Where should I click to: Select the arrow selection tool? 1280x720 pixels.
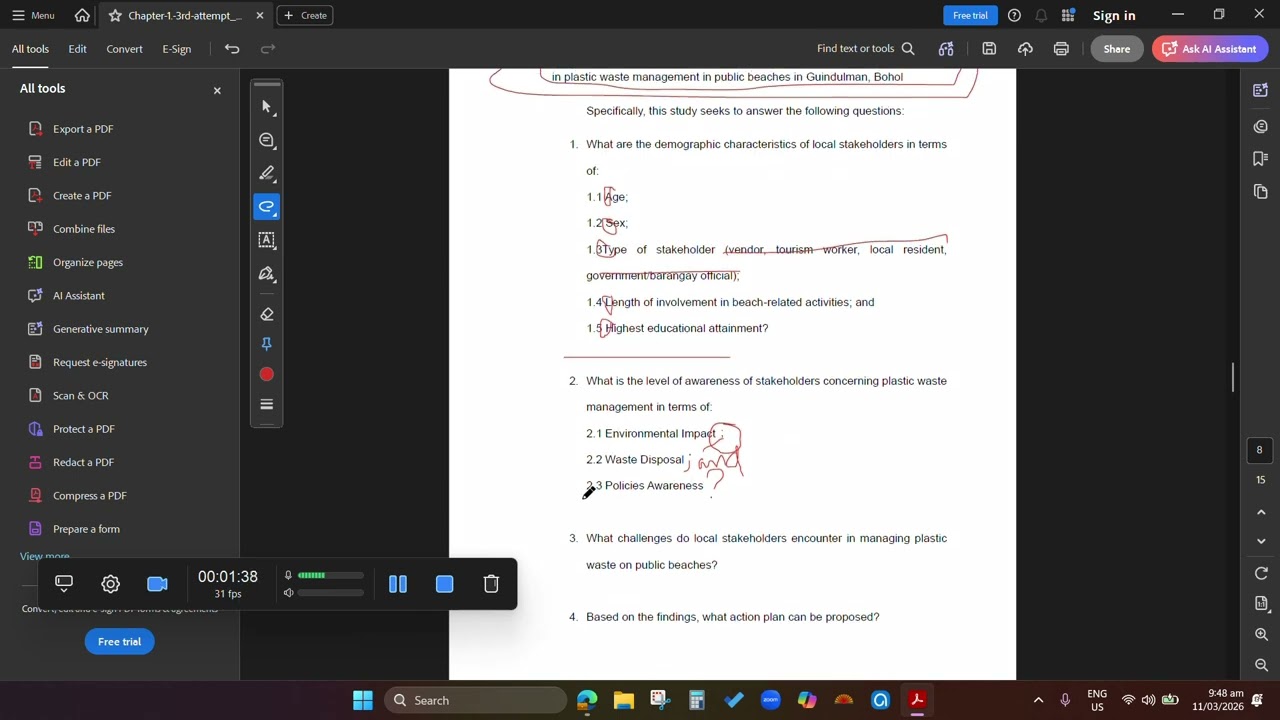[x=266, y=107]
